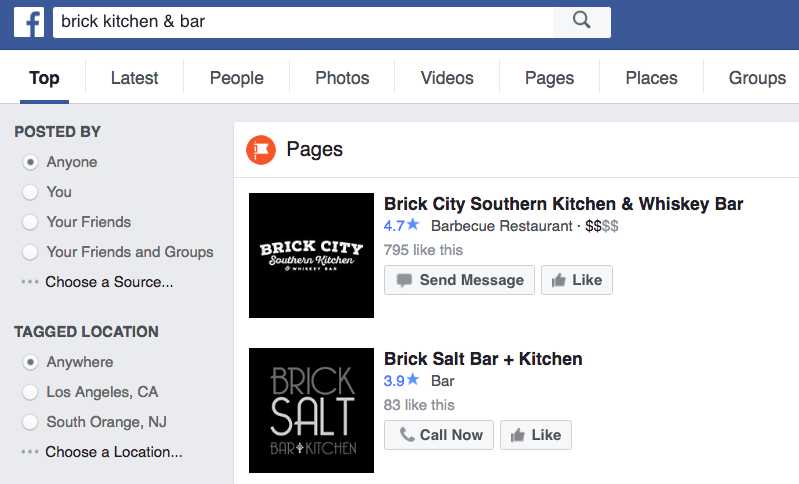Select "Your Friends" radio button

(30, 222)
